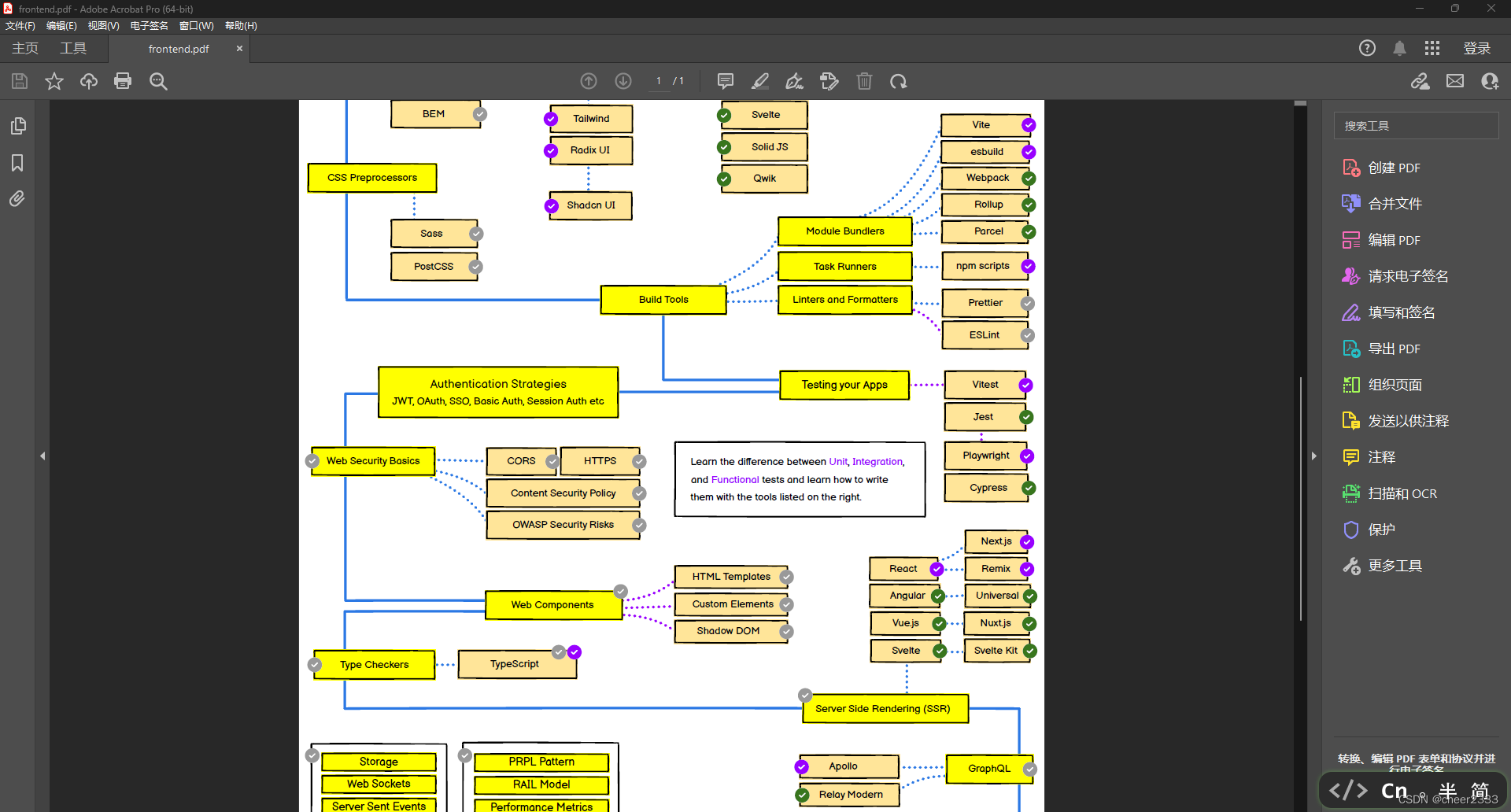Click the Module Bundlers node
Image resolution: width=1511 pixels, height=812 pixels.
(845, 231)
